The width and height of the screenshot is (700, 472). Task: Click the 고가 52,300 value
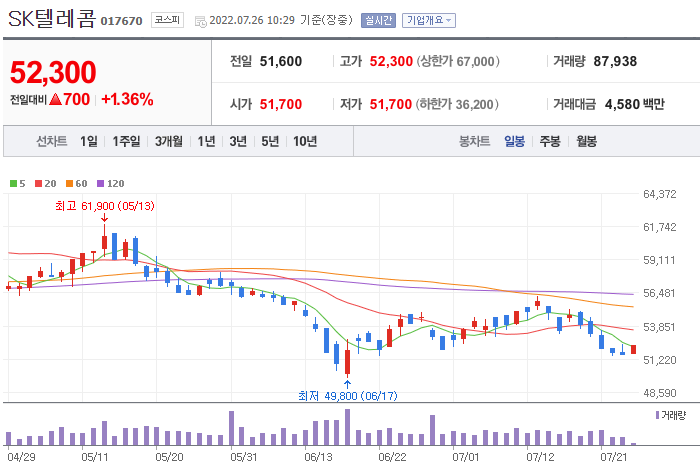(391, 61)
